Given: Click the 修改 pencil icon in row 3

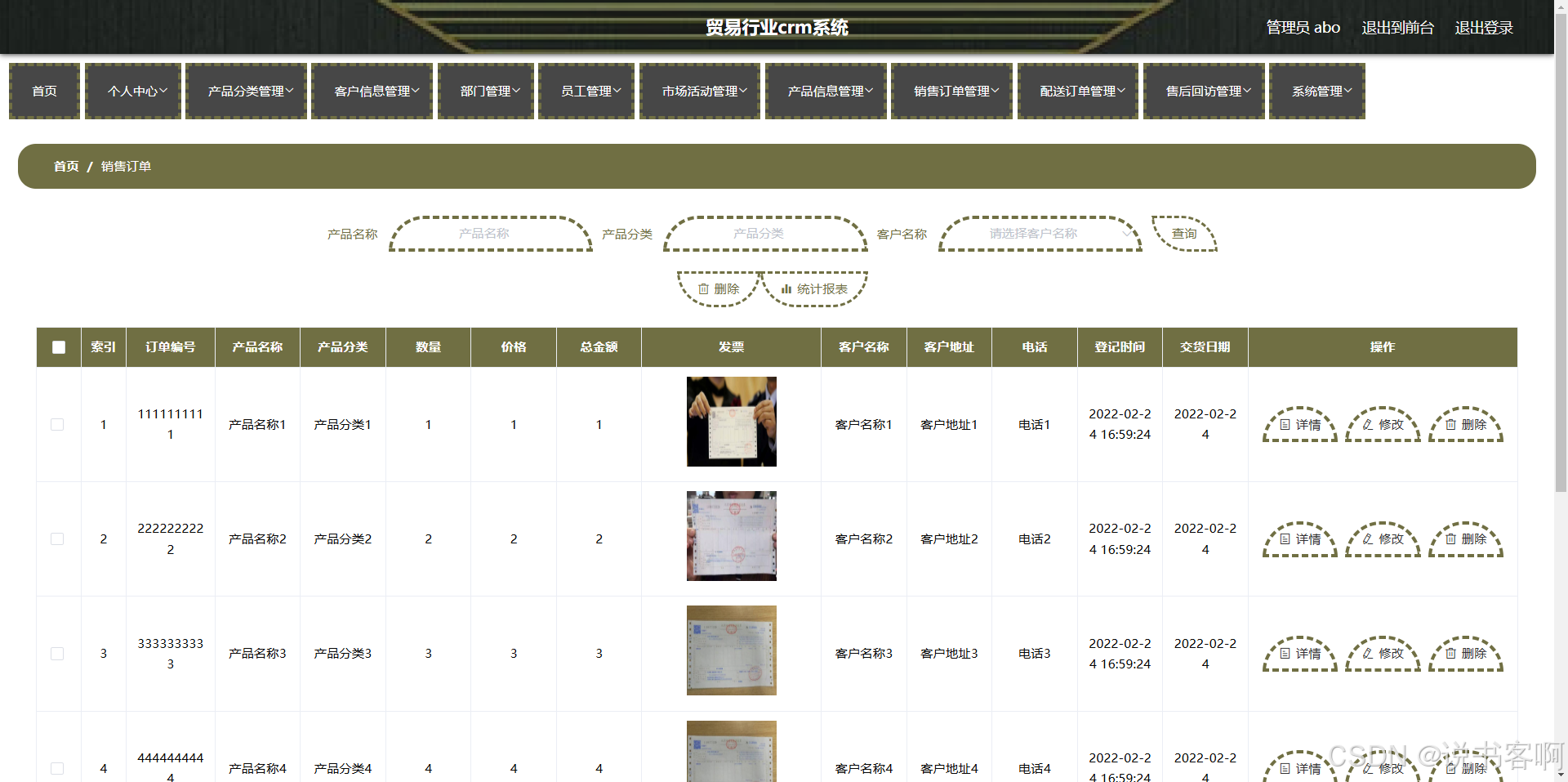Looking at the screenshot, I should click(1368, 654).
